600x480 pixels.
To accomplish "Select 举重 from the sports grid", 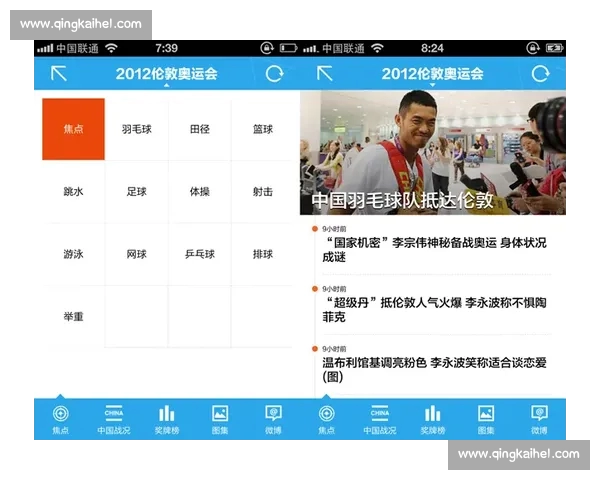I will pos(73,316).
